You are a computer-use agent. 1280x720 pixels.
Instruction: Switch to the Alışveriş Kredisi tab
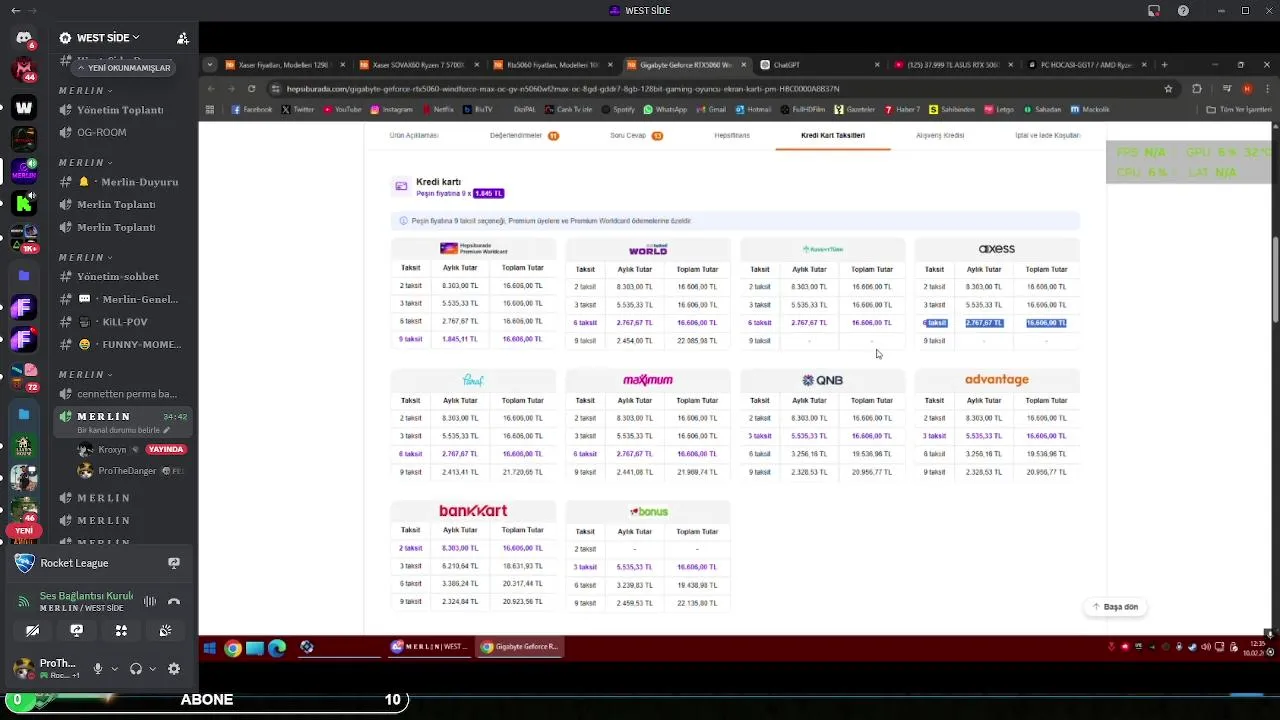(940, 135)
